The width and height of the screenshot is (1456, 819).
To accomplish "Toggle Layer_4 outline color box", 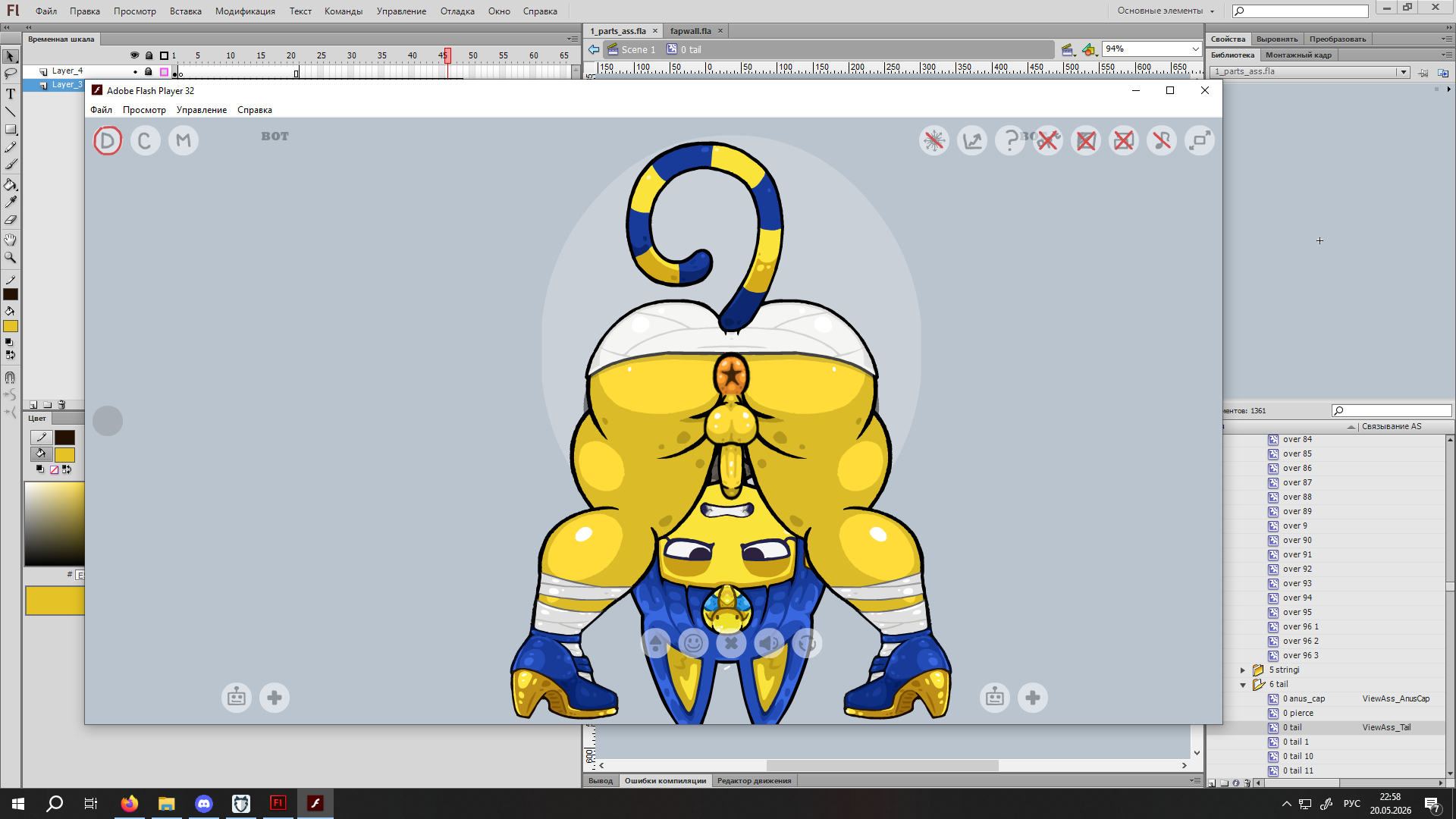I will pos(164,72).
